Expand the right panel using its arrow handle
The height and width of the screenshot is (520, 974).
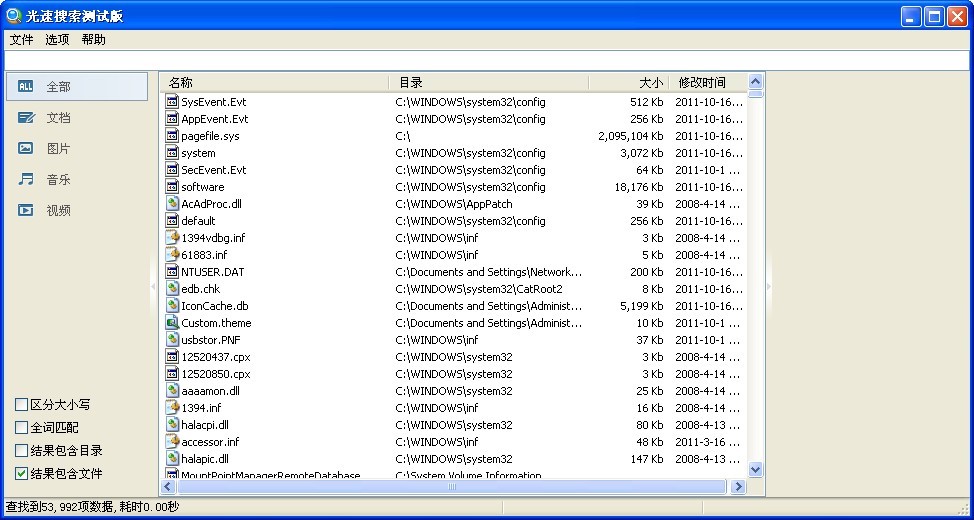769,287
